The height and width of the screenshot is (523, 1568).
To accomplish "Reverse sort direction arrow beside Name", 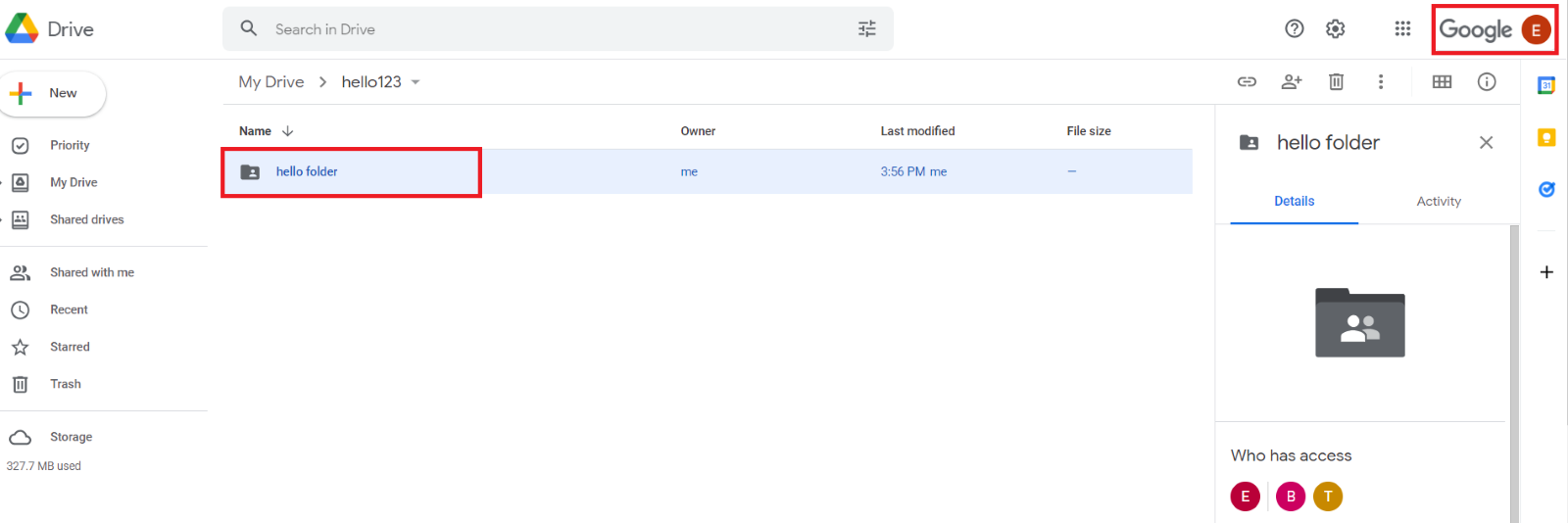I will click(x=287, y=131).
